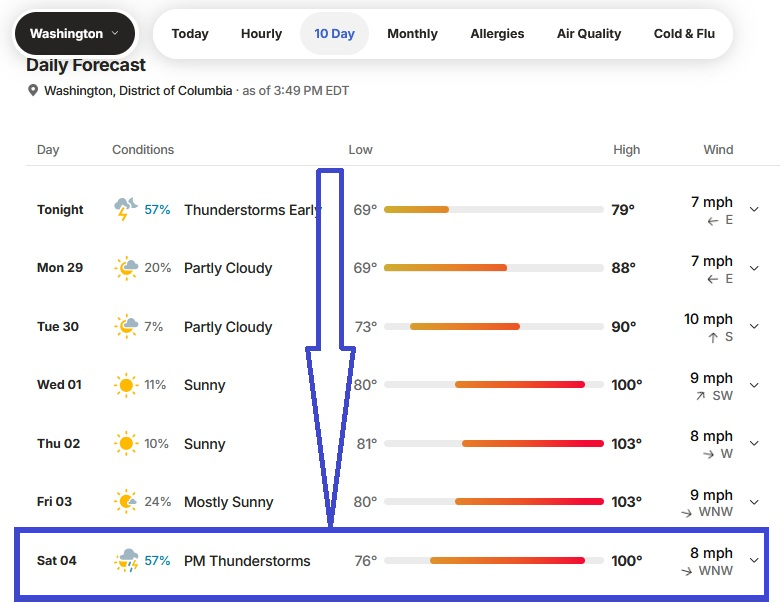
Task: Click the Sat 04 WNW wind arrow
Action: [x=686, y=571]
